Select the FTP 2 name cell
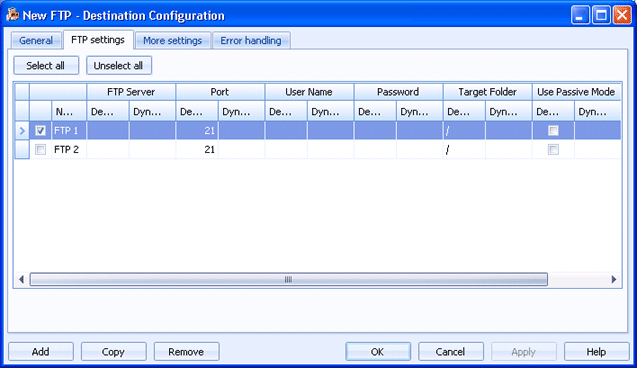The height and width of the screenshot is (368, 637). coord(69,149)
